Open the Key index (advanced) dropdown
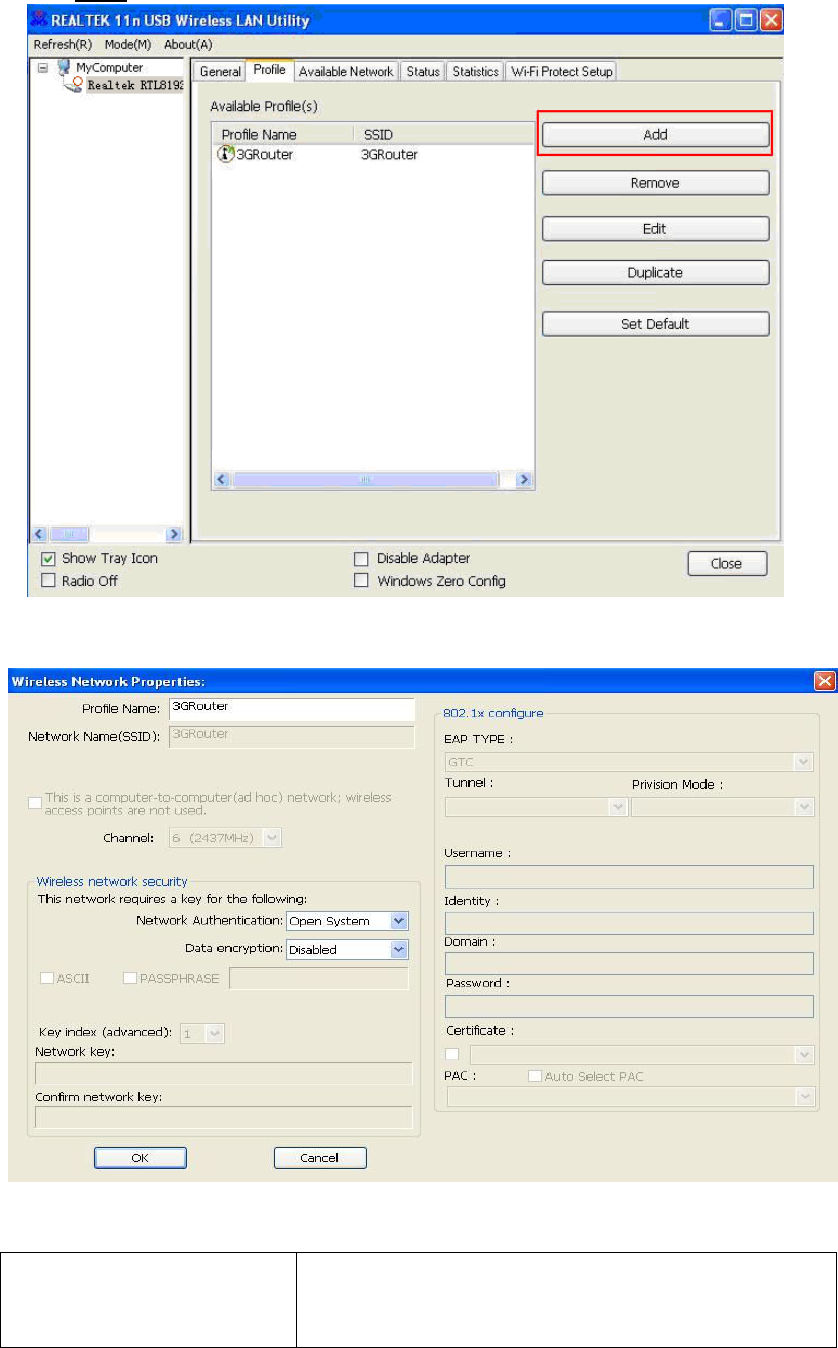 [x=203, y=1033]
